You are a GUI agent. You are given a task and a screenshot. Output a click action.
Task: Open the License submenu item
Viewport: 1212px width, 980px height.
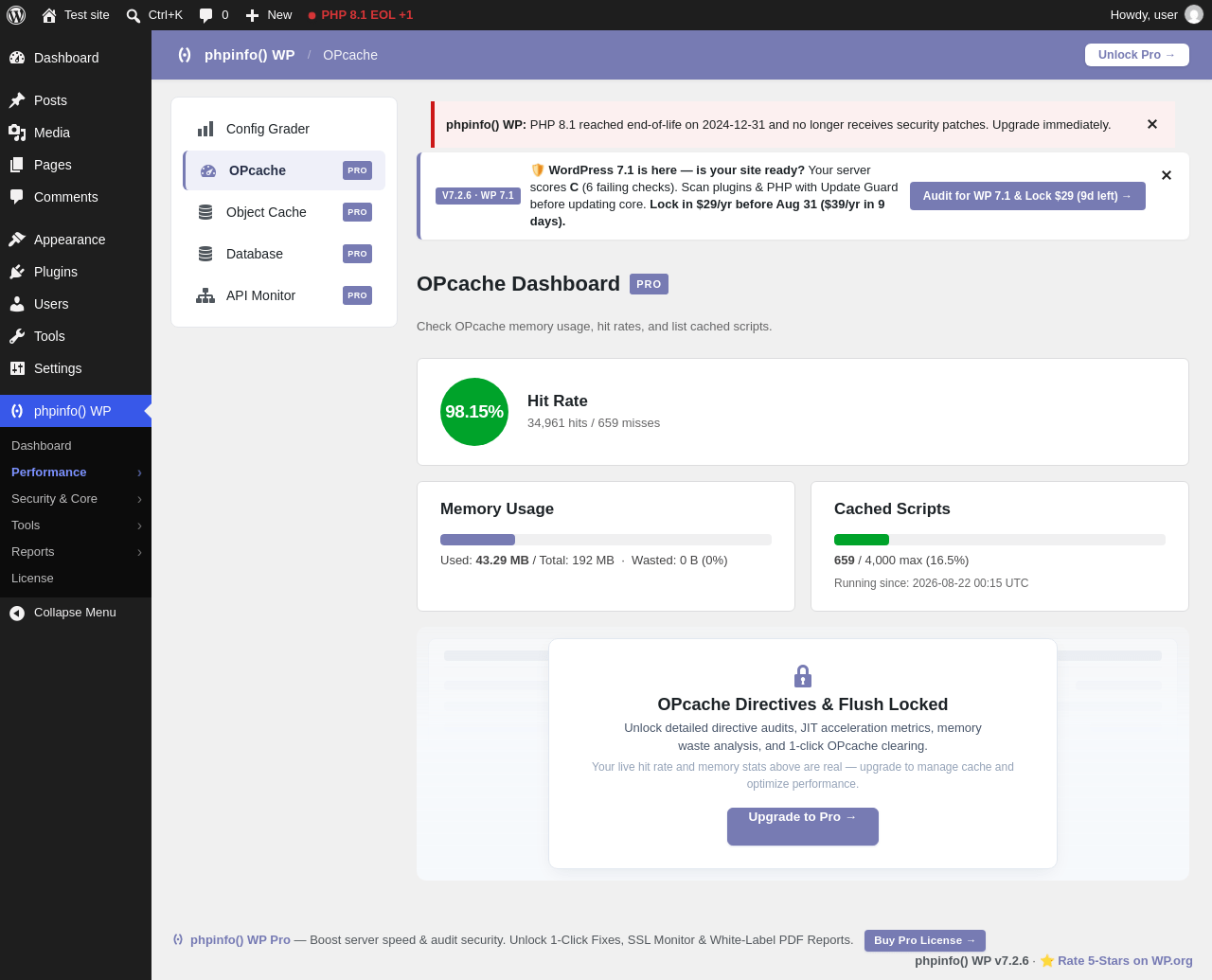32,579
